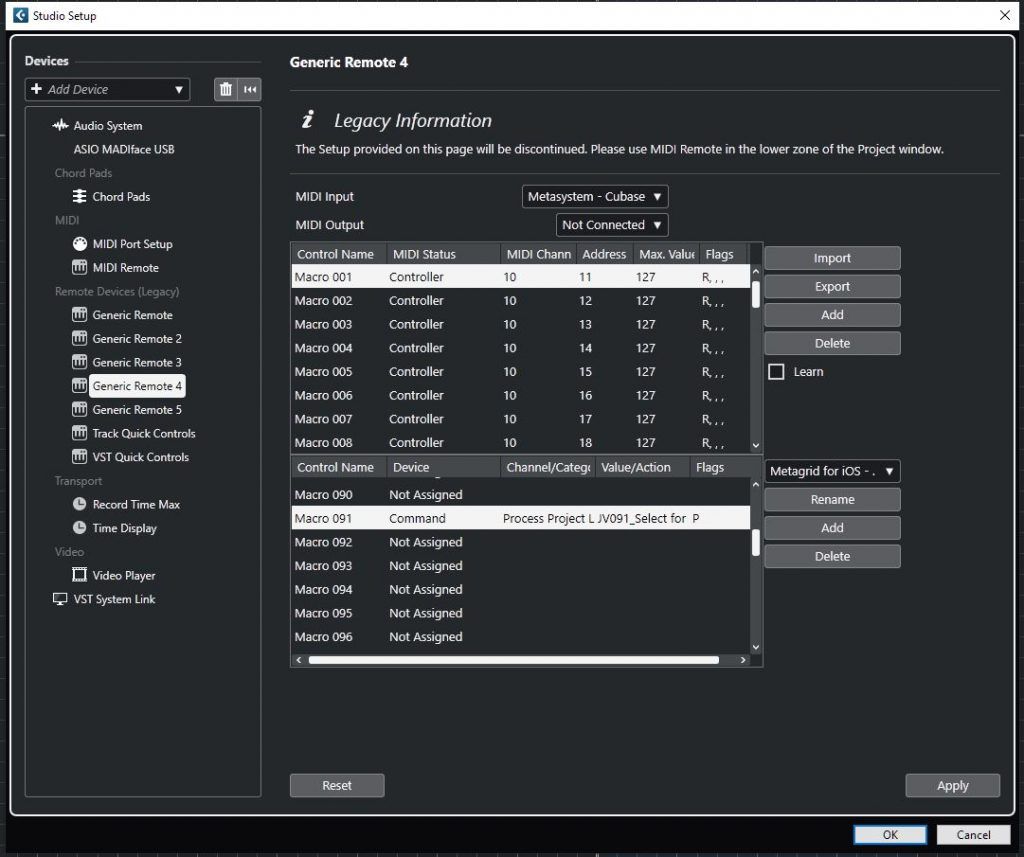1024x857 pixels.
Task: Click the icon beside Generic Remote 2
Action: 80,338
